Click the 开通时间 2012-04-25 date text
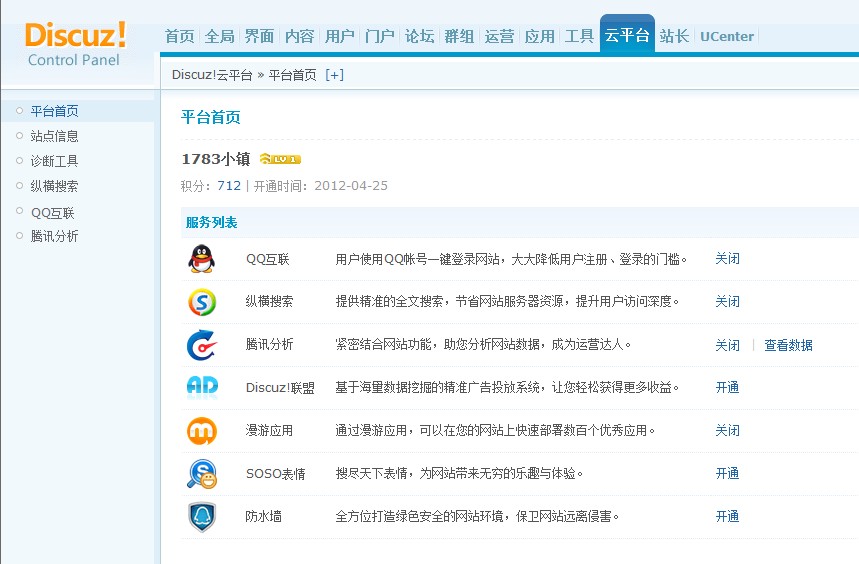859x564 pixels. pos(320,186)
